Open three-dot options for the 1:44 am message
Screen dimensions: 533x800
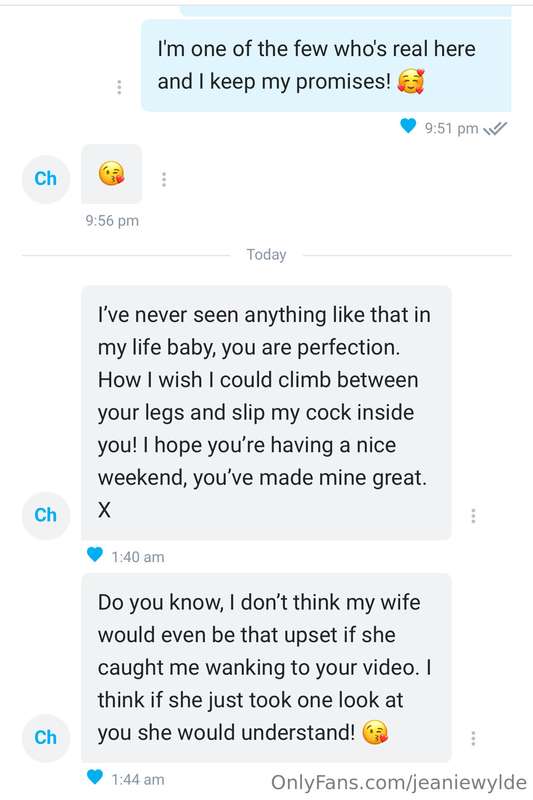[x=473, y=738]
